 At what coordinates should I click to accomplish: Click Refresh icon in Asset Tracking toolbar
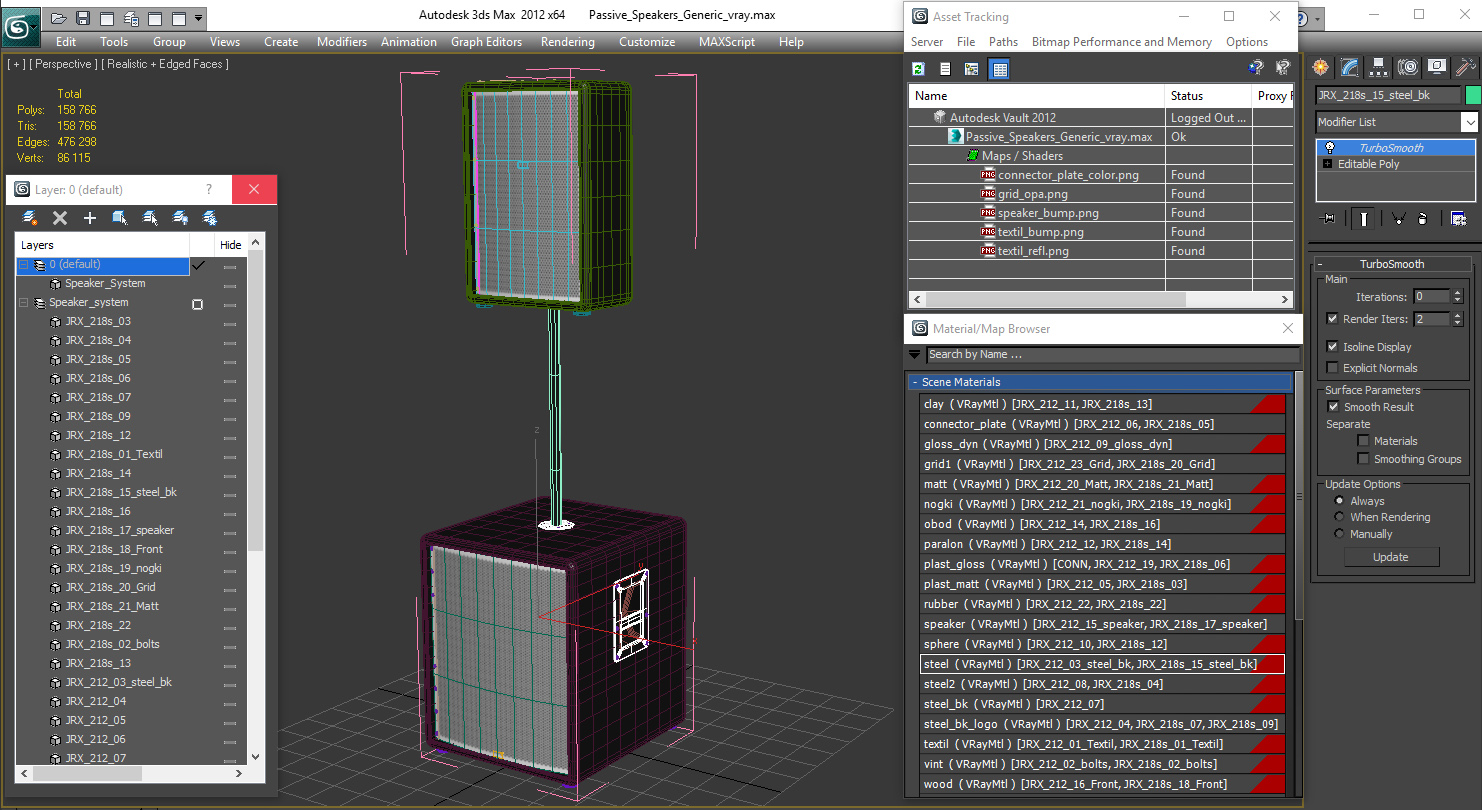(918, 68)
